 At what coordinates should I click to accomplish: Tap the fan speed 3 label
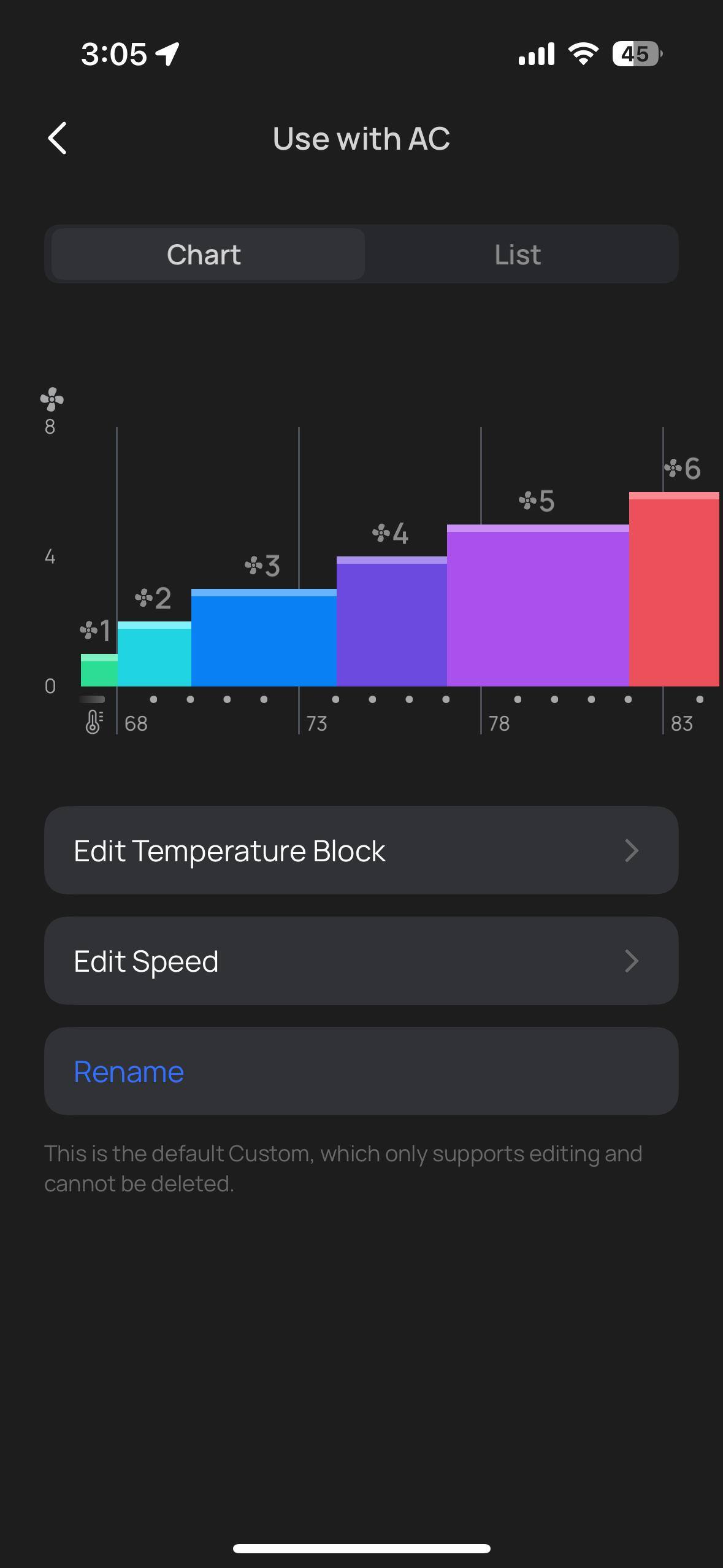[x=262, y=566]
